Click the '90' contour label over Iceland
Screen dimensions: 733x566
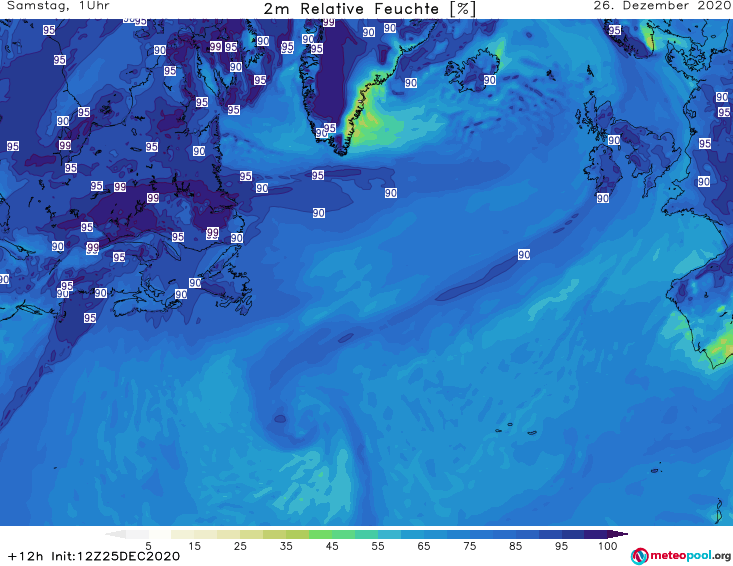click(x=489, y=80)
